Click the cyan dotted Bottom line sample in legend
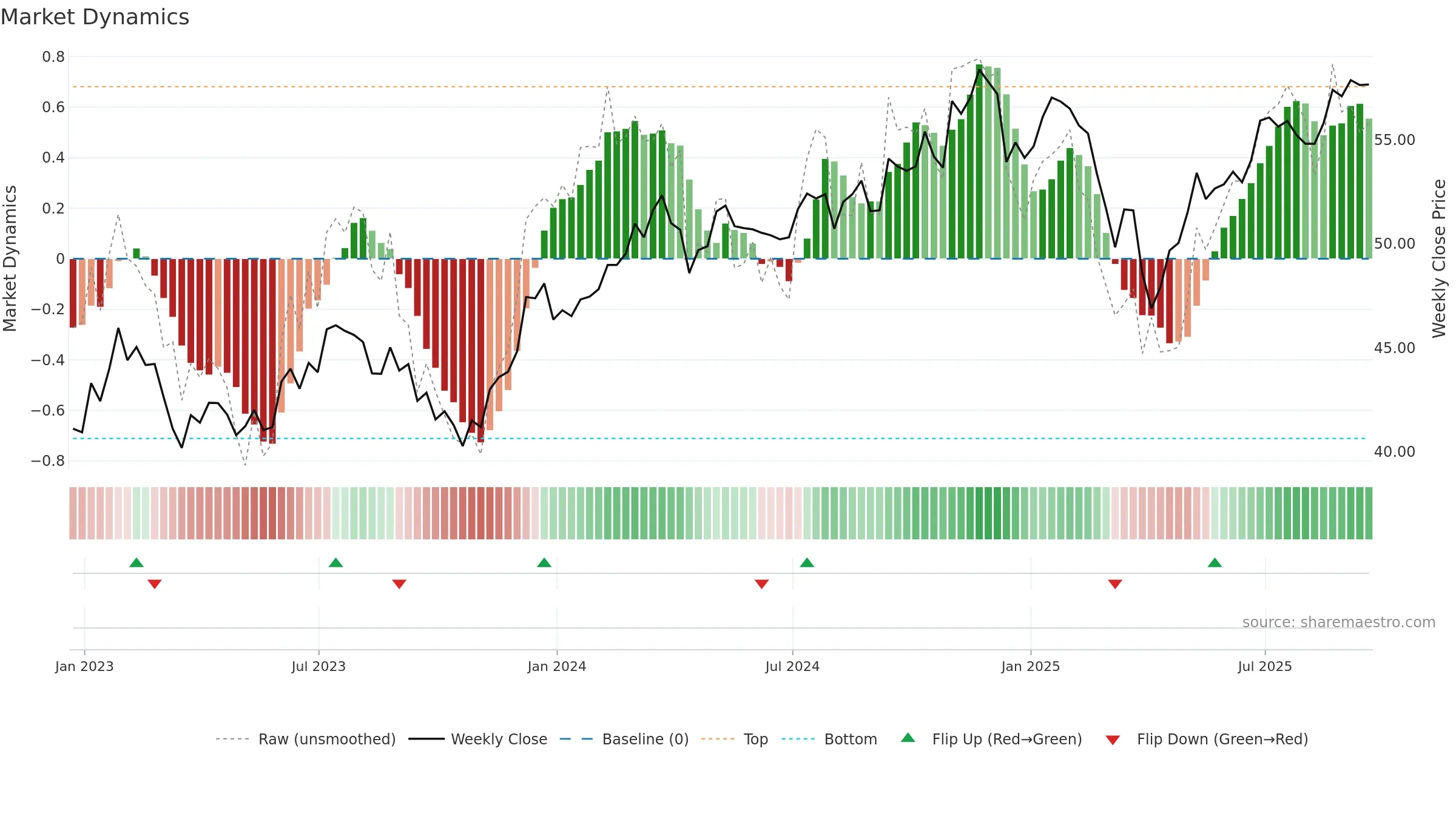Screen dimensions: 1456x819 (x=798, y=739)
